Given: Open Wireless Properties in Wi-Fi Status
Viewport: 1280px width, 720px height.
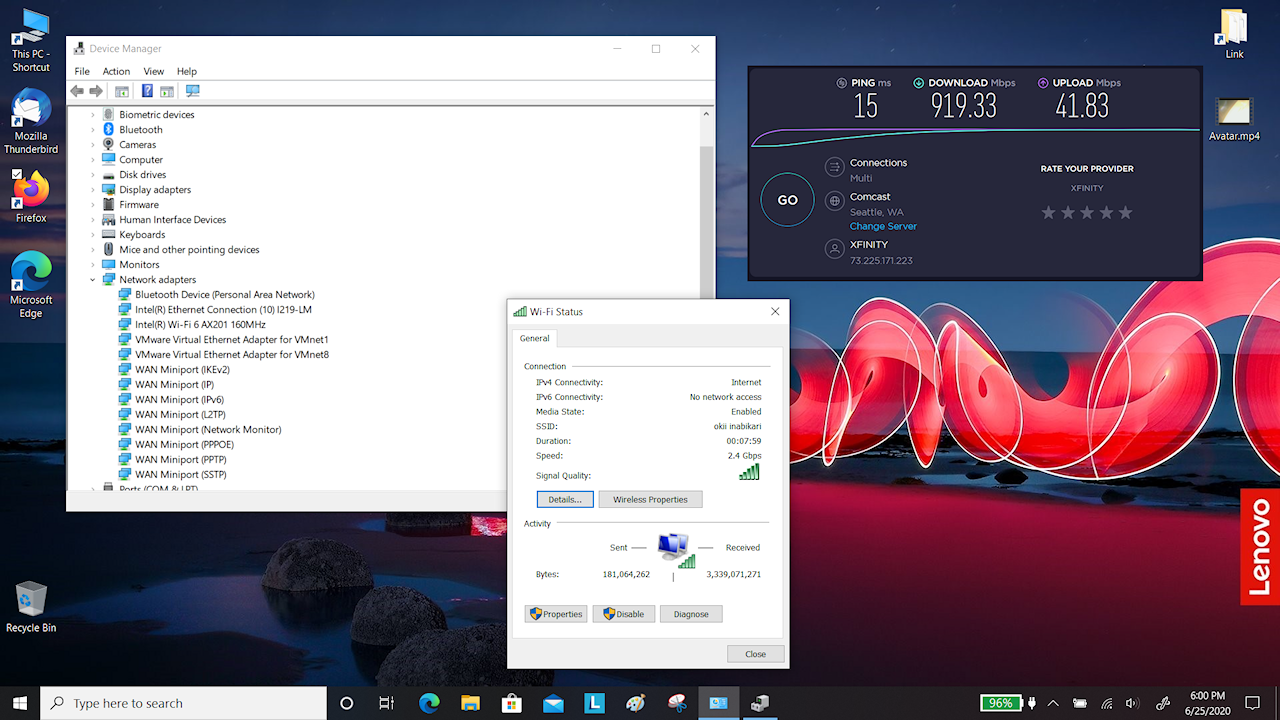Looking at the screenshot, I should pos(650,499).
